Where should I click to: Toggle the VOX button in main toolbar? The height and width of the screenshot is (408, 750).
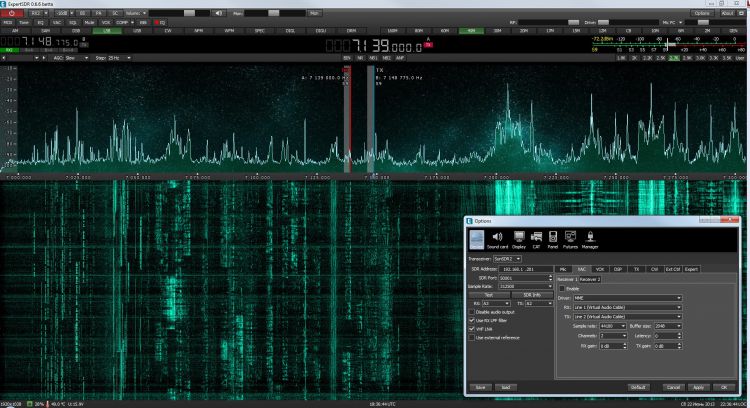(x=106, y=22)
